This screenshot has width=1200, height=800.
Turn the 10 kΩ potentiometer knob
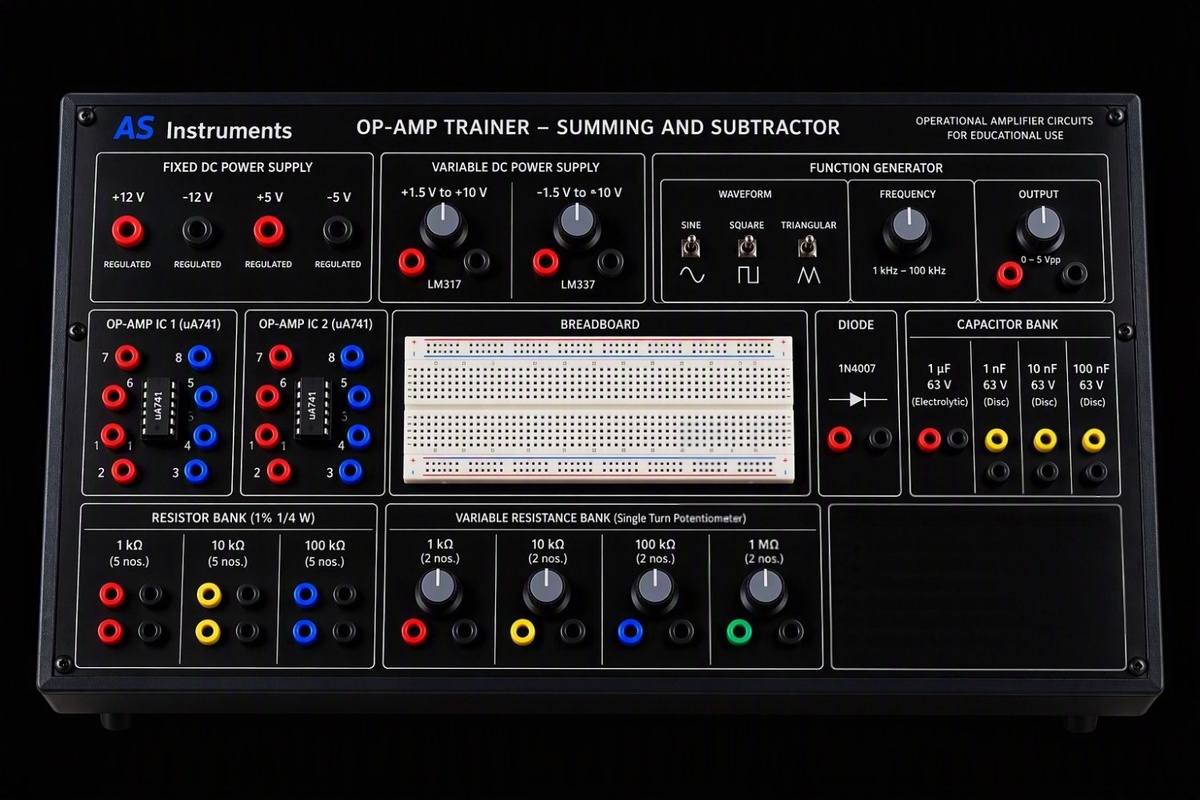pyautogui.click(x=547, y=590)
